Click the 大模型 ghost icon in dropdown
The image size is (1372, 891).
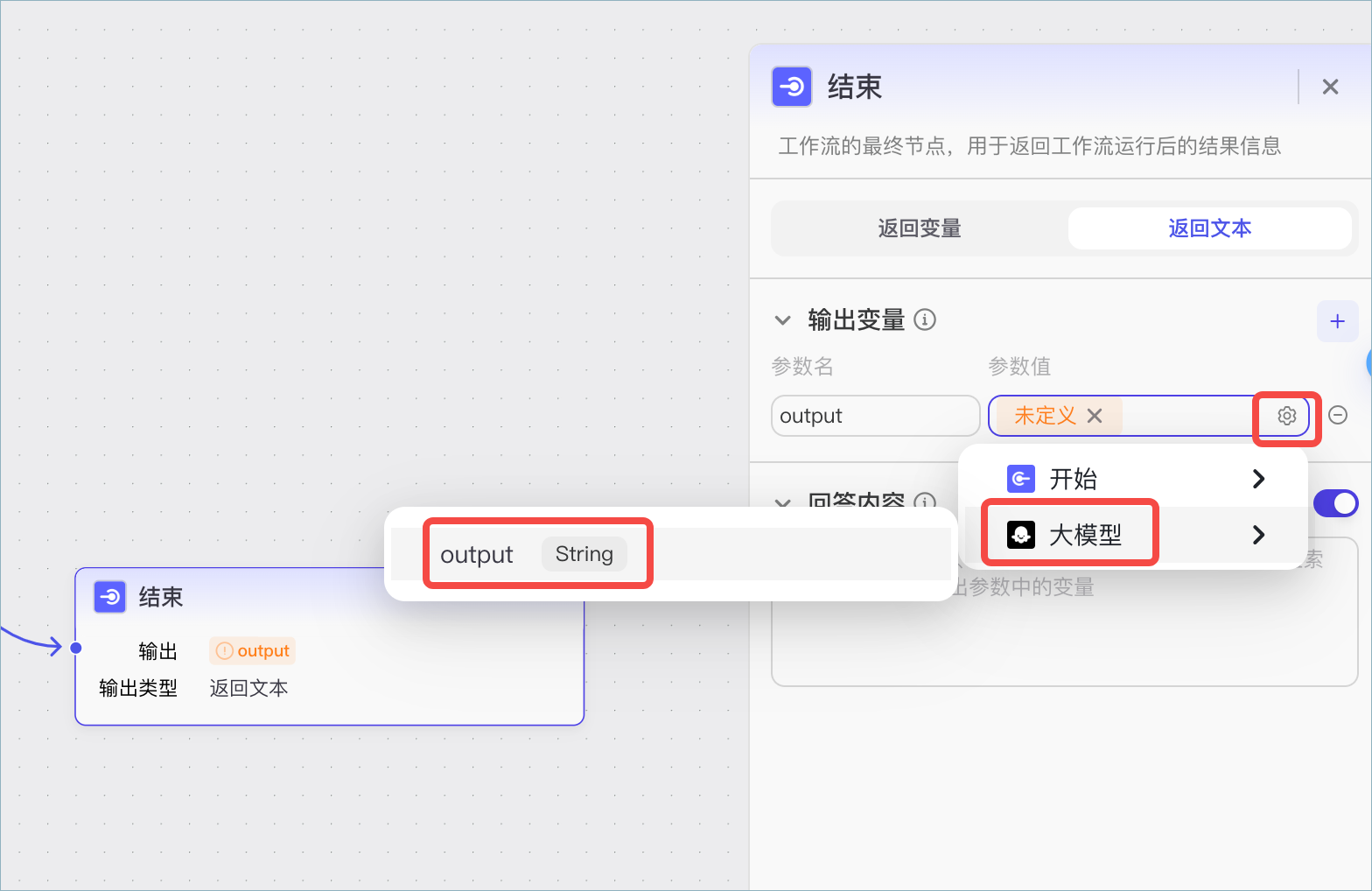[x=1021, y=534]
